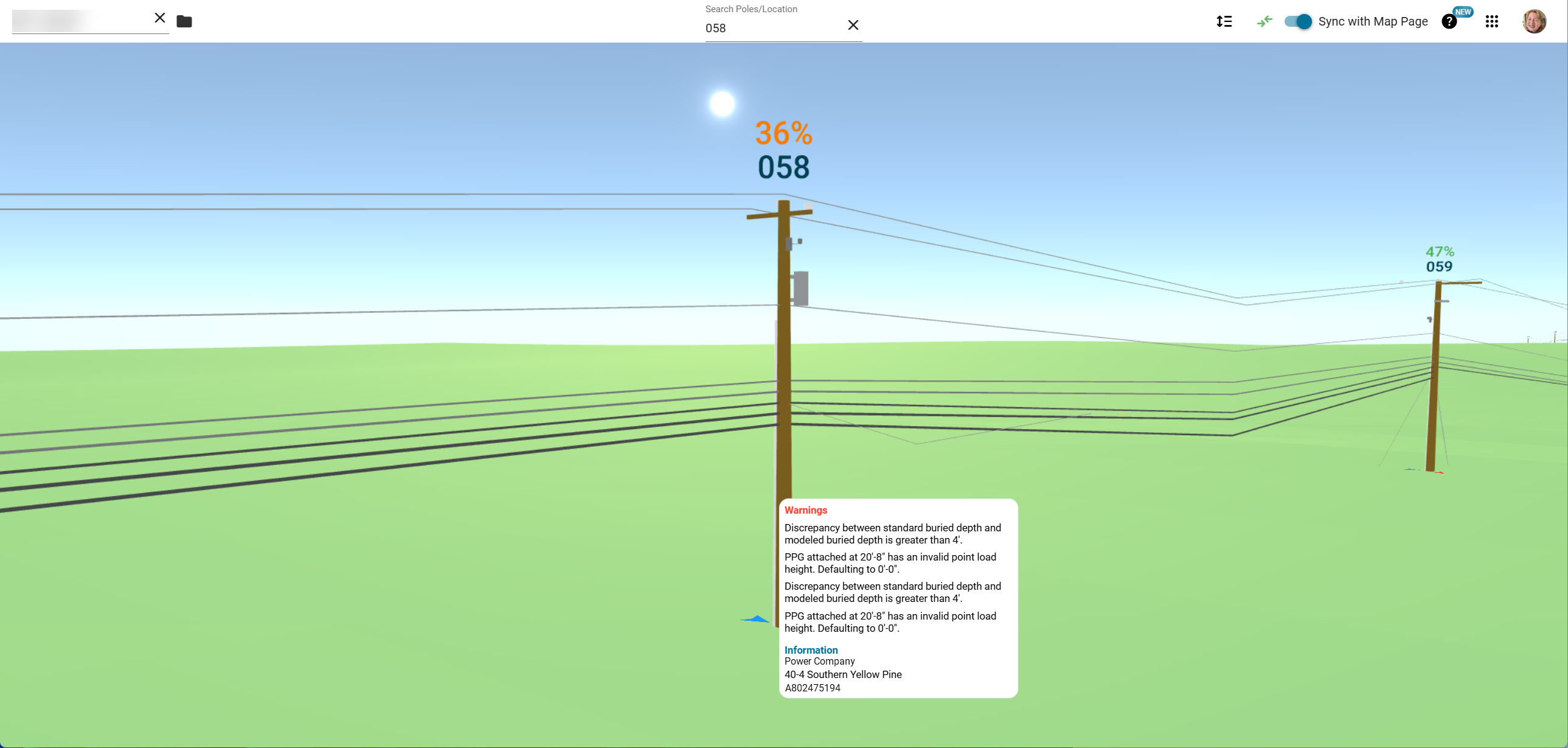Click the Warnings heading in popup
Screen dimensions: 1568x748
(x=805, y=511)
